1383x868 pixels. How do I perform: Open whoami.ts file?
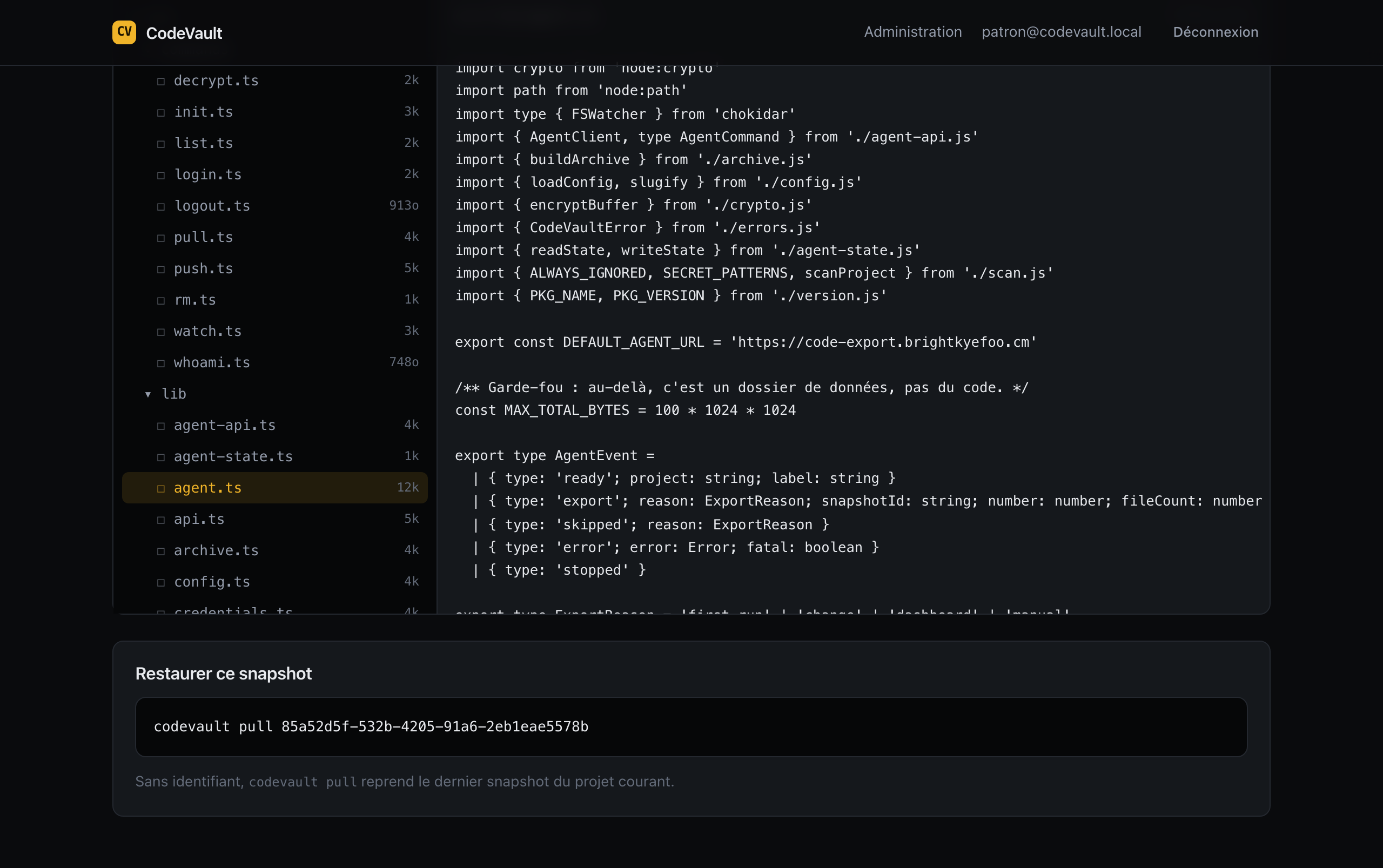275,362
